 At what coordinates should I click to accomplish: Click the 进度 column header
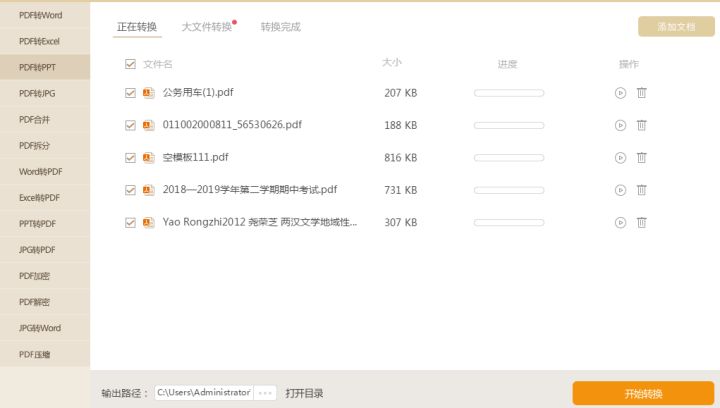pos(507,64)
